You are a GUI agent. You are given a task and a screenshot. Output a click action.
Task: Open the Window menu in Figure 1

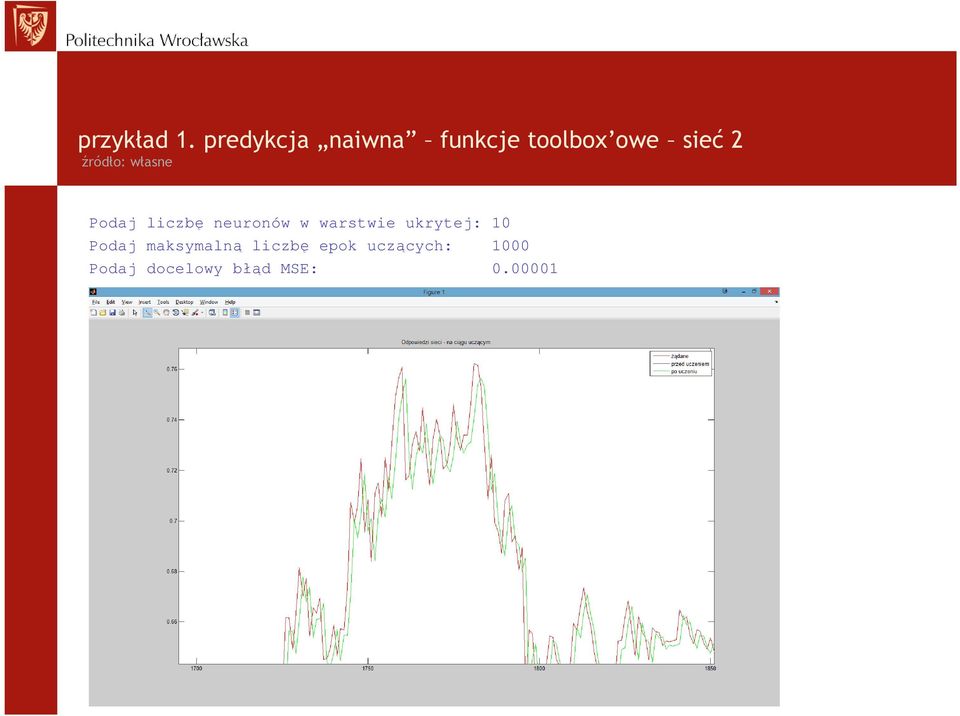(209, 302)
